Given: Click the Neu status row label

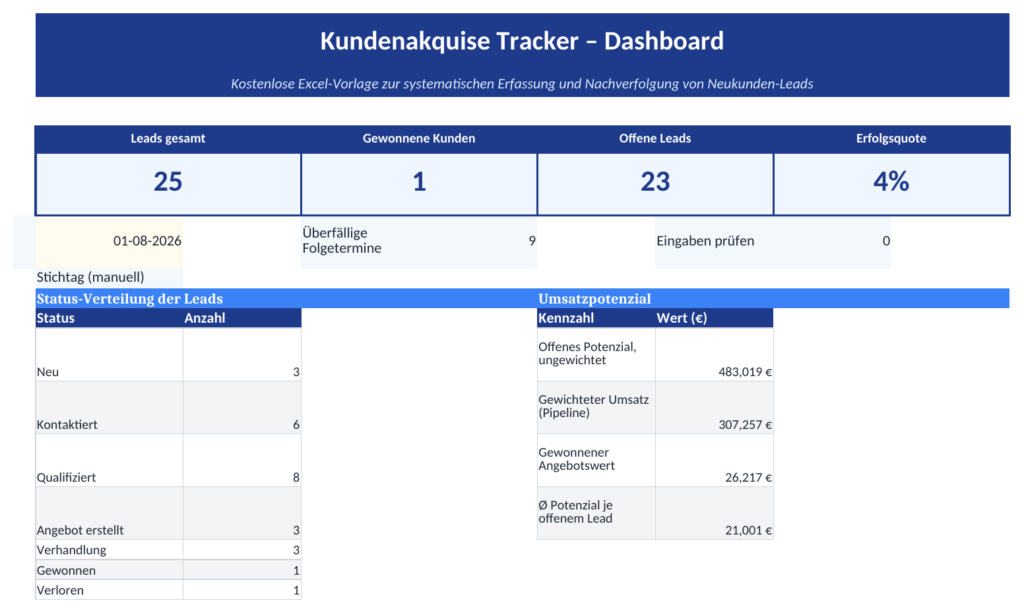Looking at the screenshot, I should tap(48, 372).
